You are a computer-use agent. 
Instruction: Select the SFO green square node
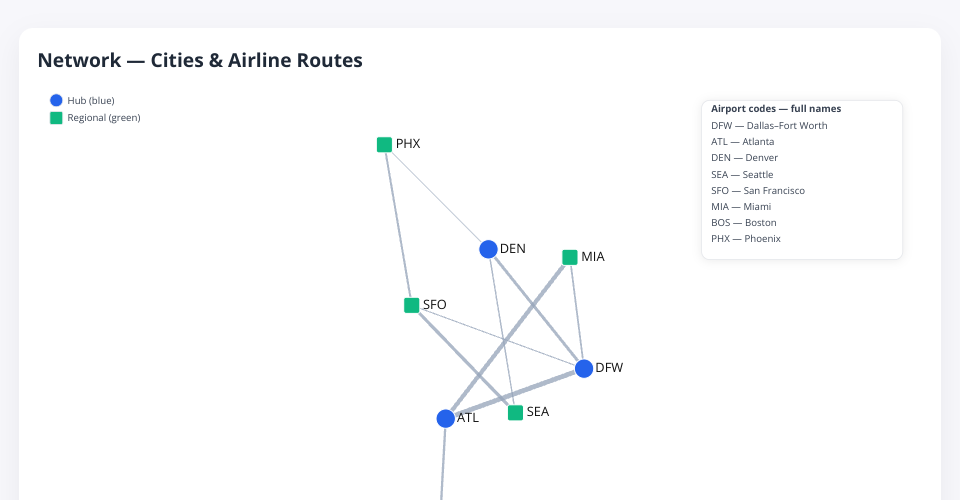tap(411, 305)
